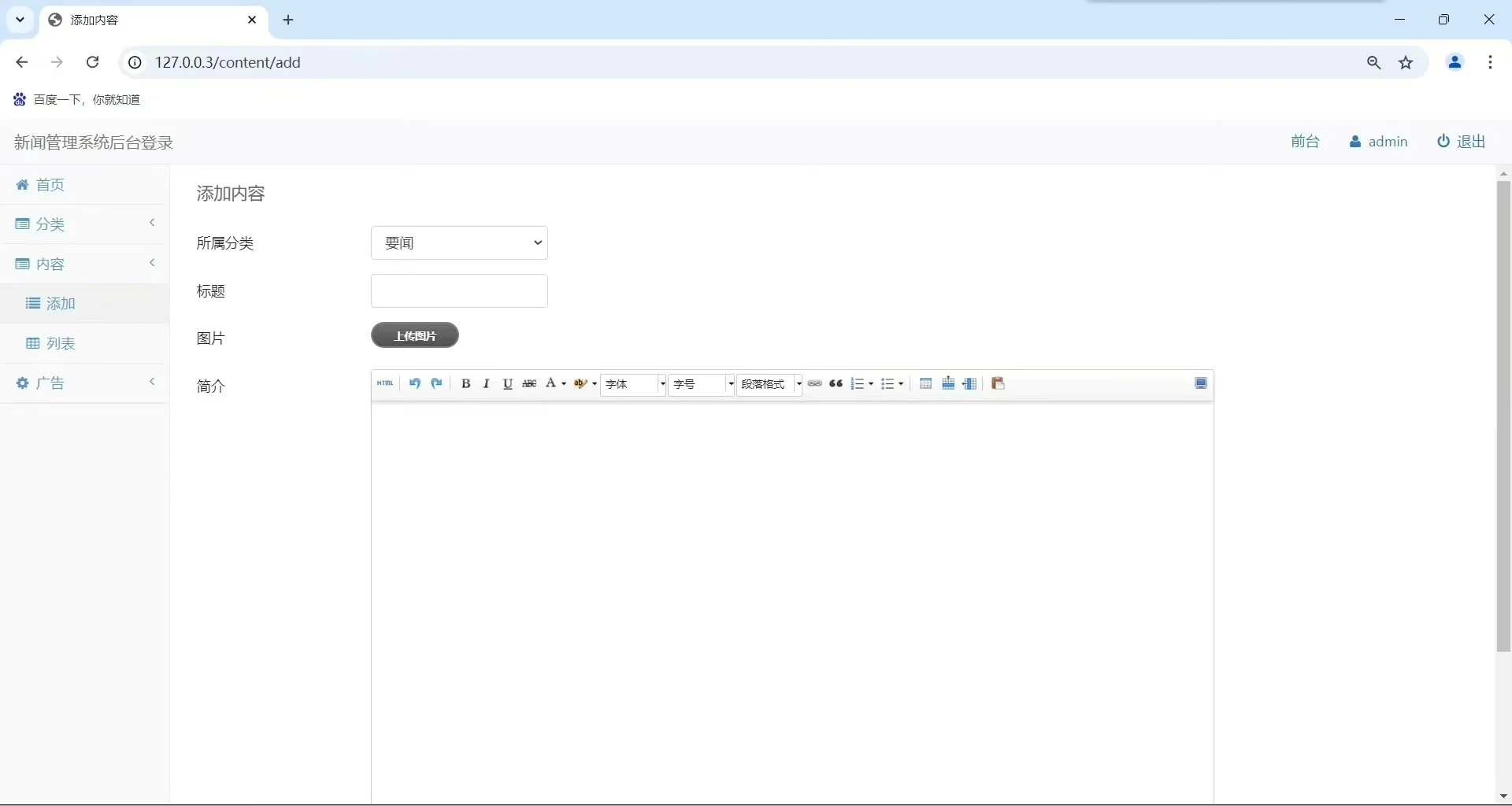Toggle underline formatting
Image resolution: width=1512 pixels, height=806 pixels.
click(508, 384)
